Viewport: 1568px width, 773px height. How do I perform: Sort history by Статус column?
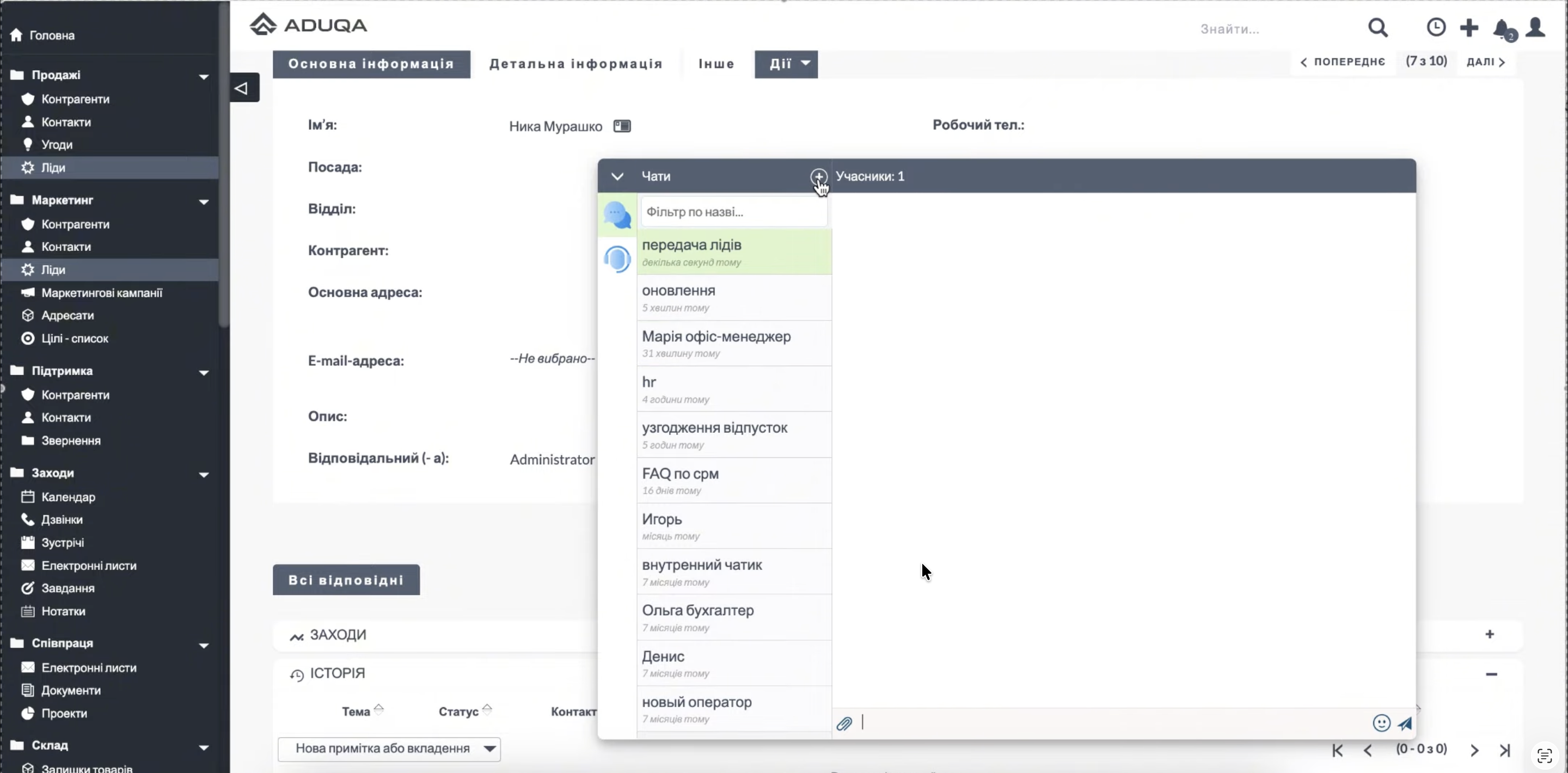click(x=465, y=711)
